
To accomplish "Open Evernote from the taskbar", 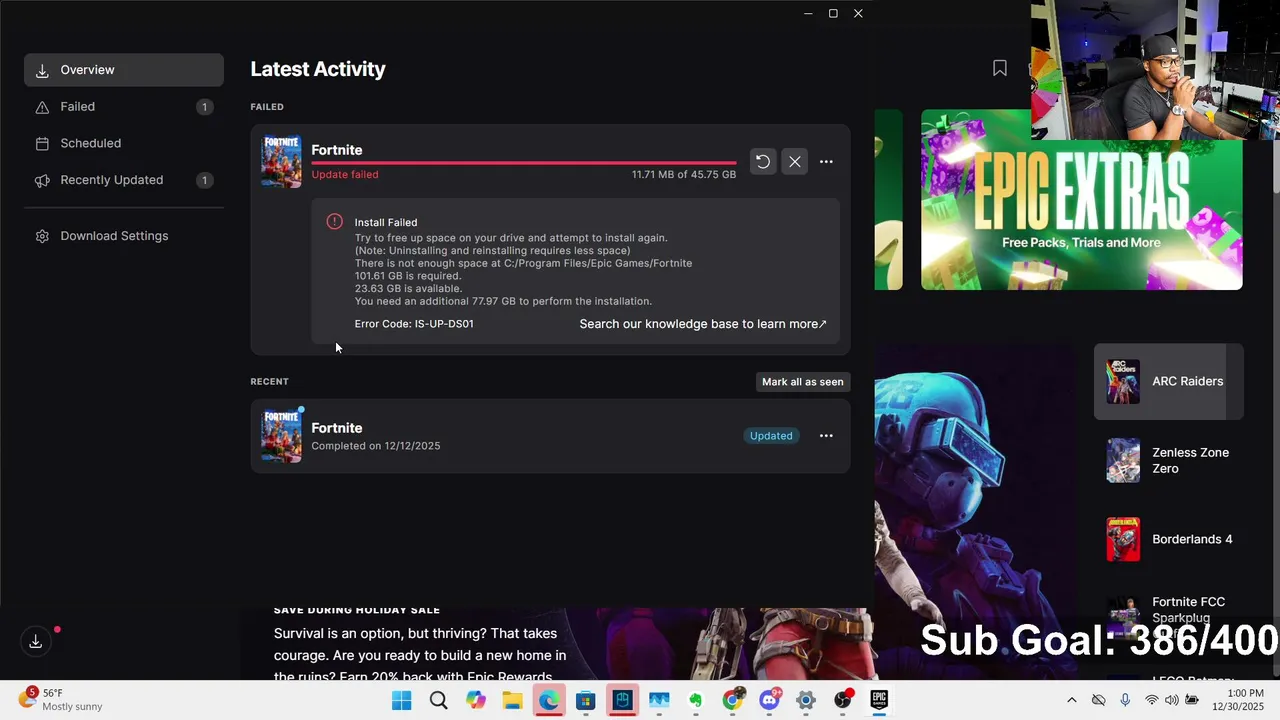I will click(696, 700).
